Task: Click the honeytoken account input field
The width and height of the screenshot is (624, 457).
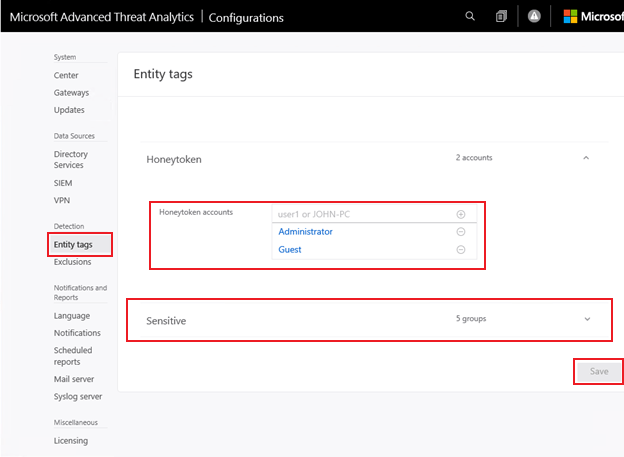Action: pyautogui.click(x=360, y=214)
